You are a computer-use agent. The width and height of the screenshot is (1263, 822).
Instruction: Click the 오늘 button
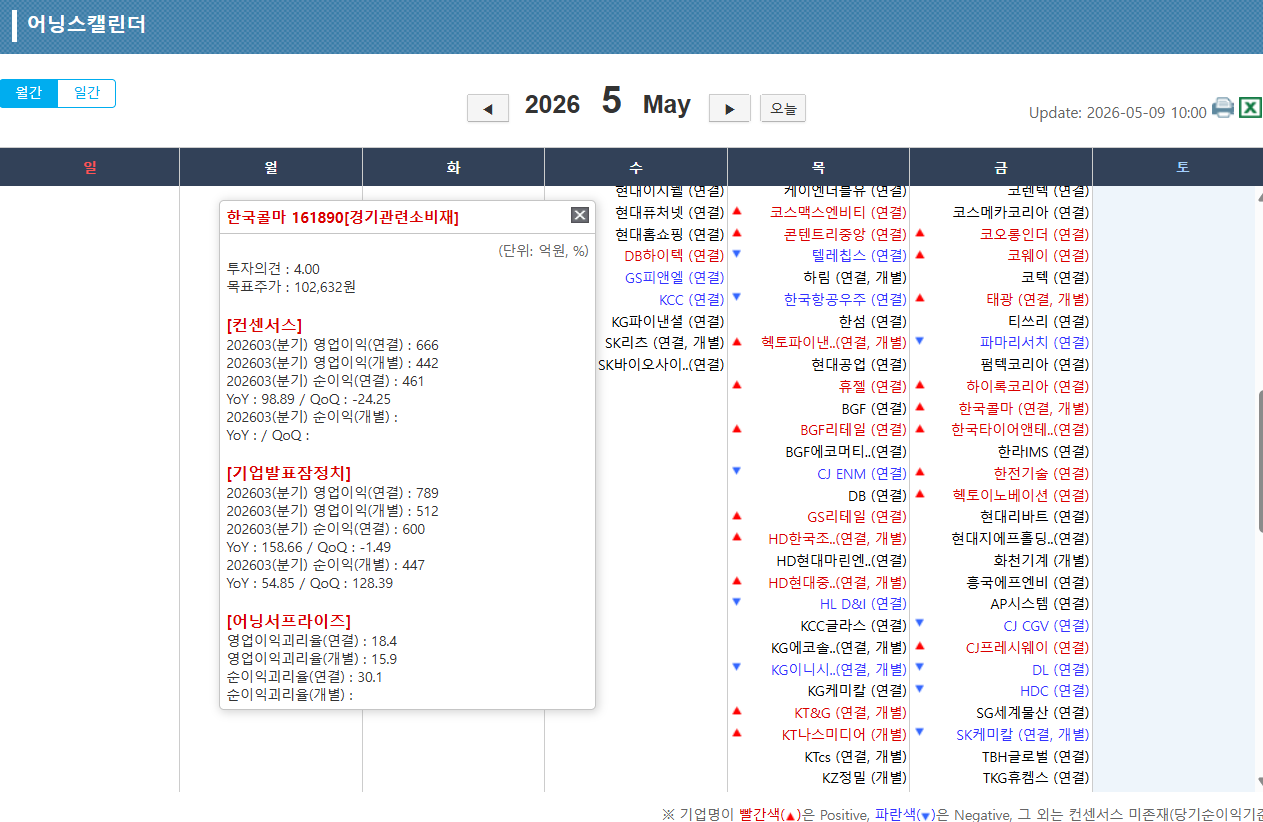pos(783,108)
